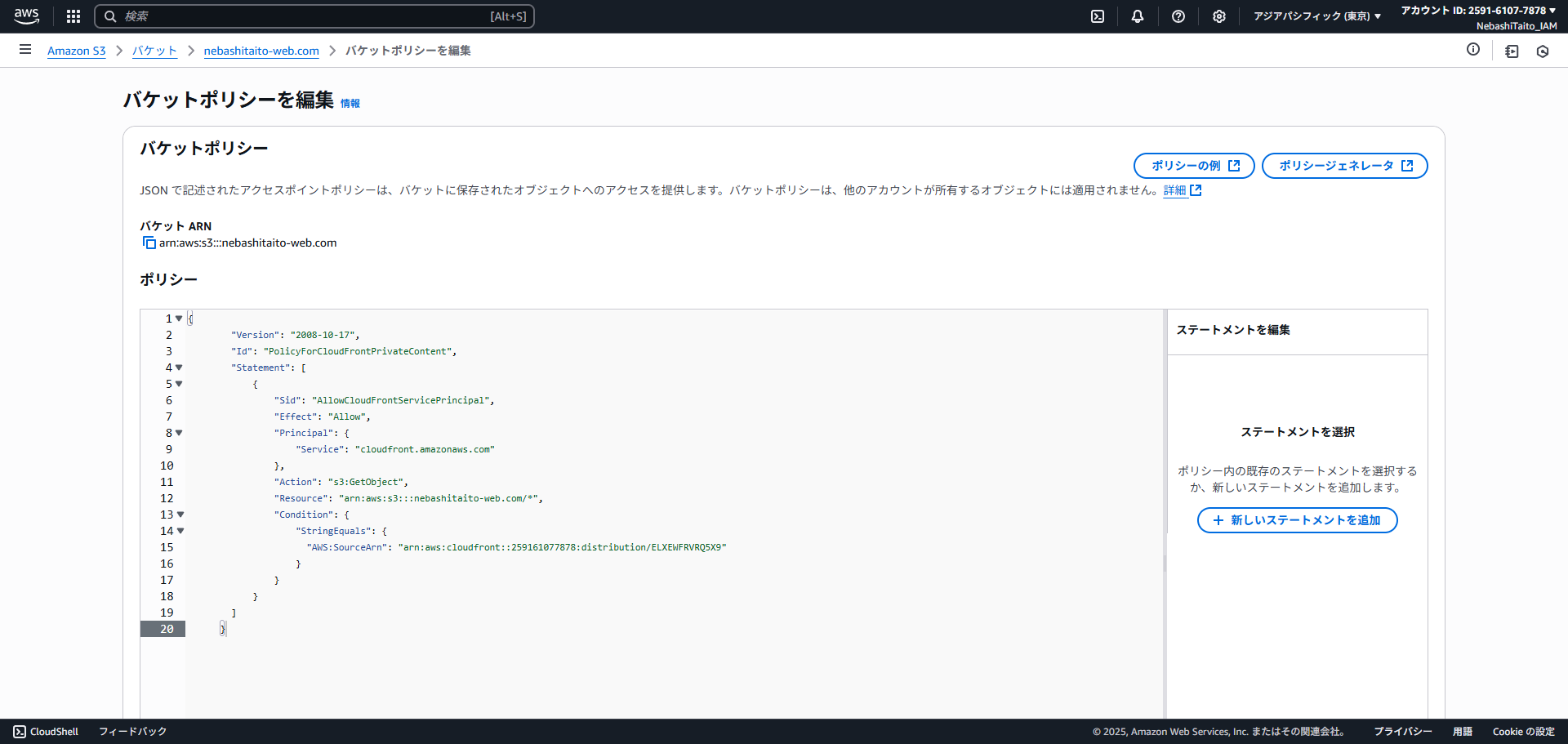Go to Amazon S3 breadcrumb link
Screen dimensions: 1568x744
click(x=76, y=51)
